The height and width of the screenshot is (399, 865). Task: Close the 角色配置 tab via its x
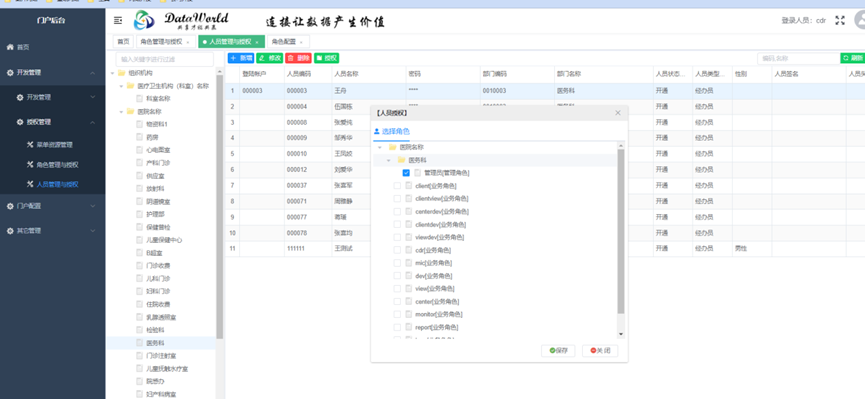pos(301,42)
